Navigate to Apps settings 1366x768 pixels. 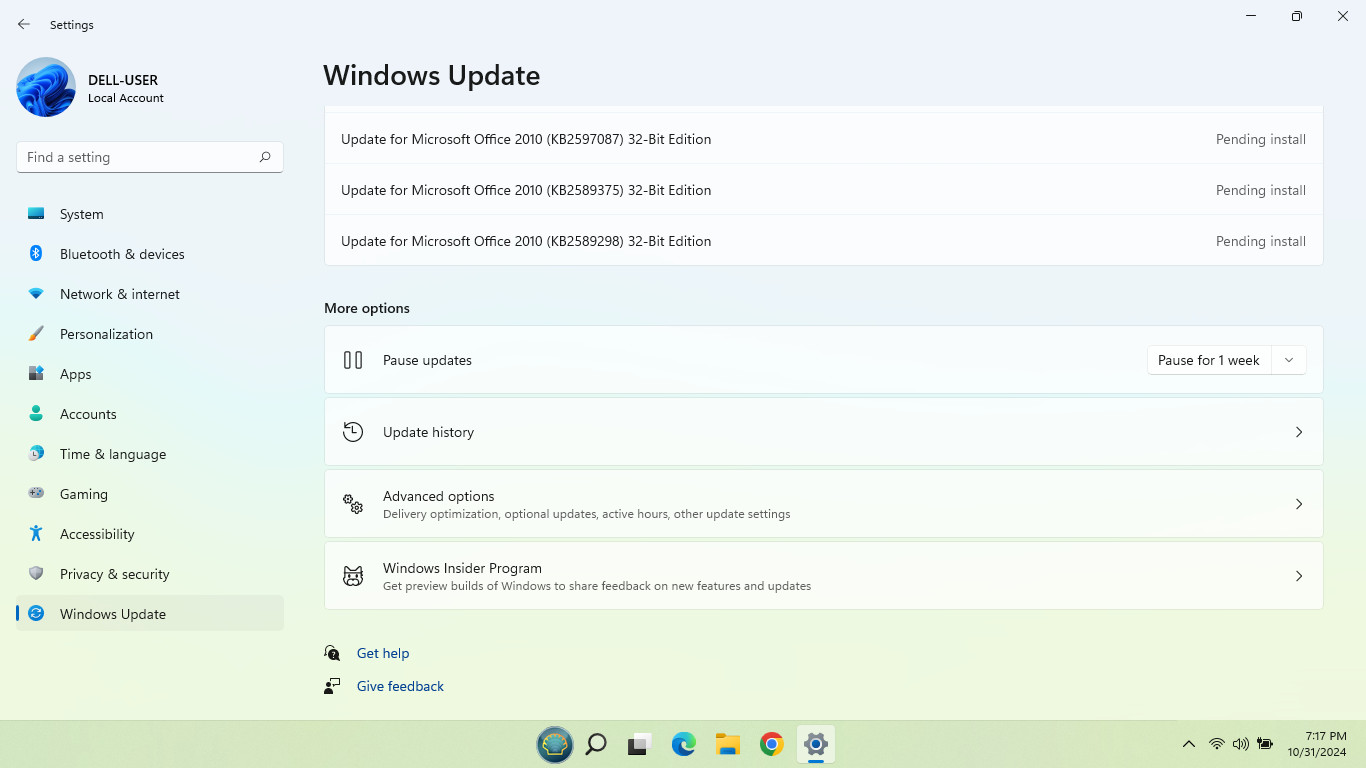click(x=150, y=374)
